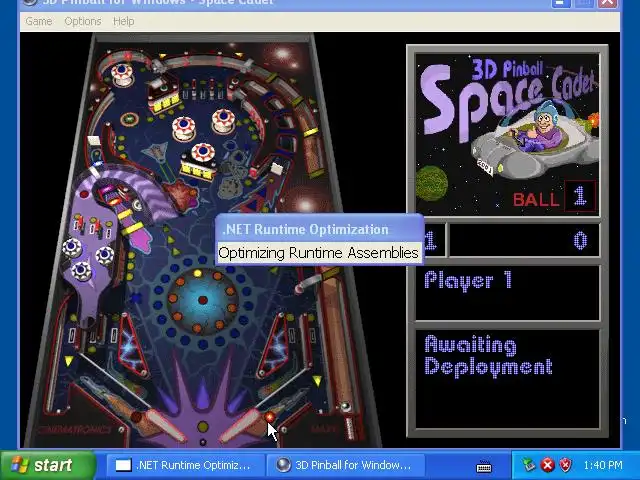Minimize the 3D Pinball window
640x480 pixels.
pos(561,2)
